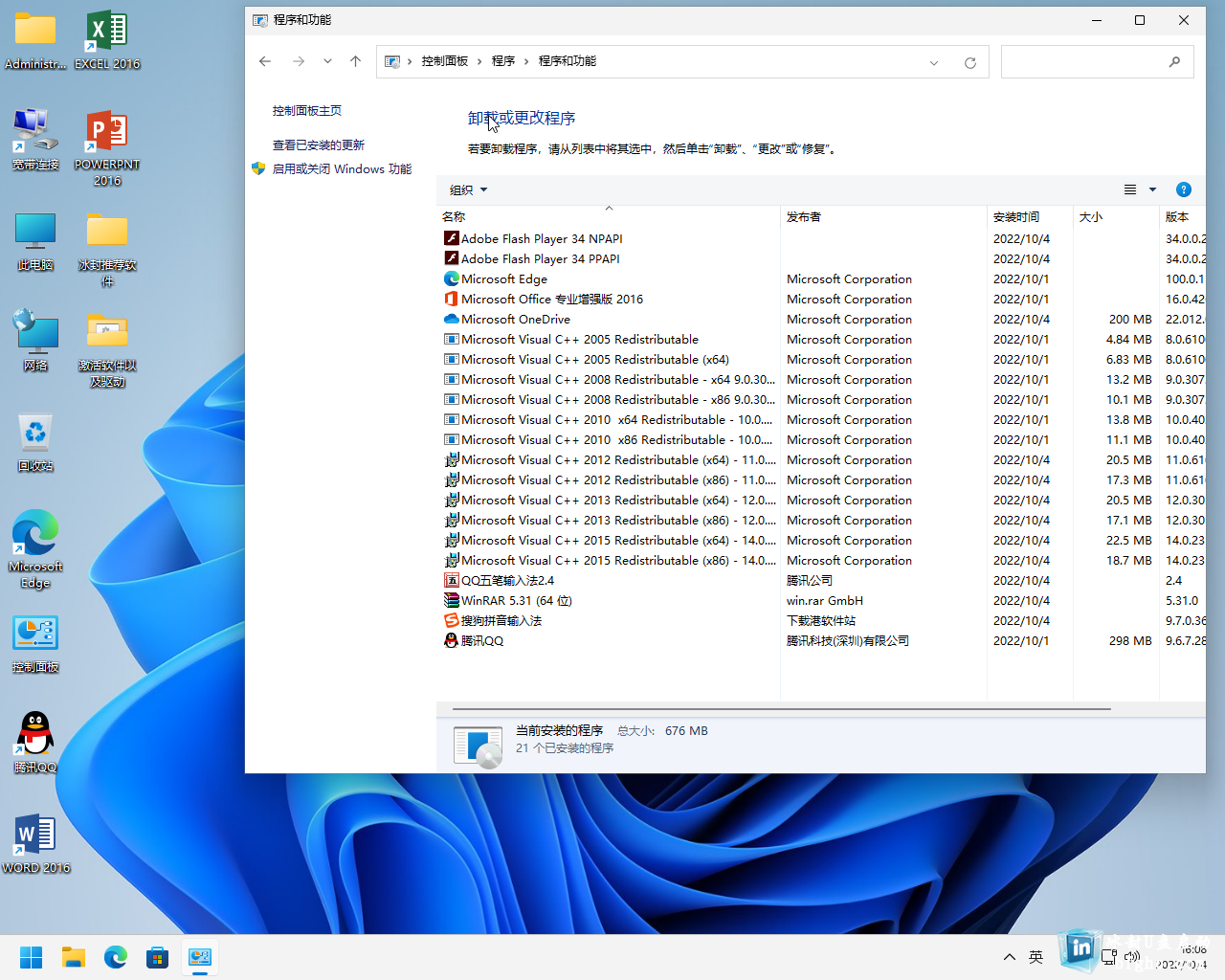Open File Explorer from the taskbar
The height and width of the screenshot is (980, 1225).
[74, 957]
